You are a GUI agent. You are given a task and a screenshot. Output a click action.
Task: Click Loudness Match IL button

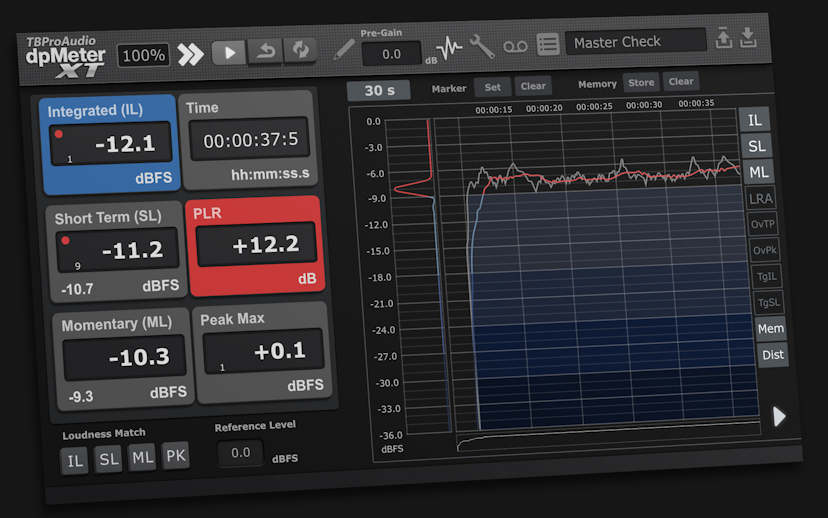pyautogui.click(x=74, y=461)
